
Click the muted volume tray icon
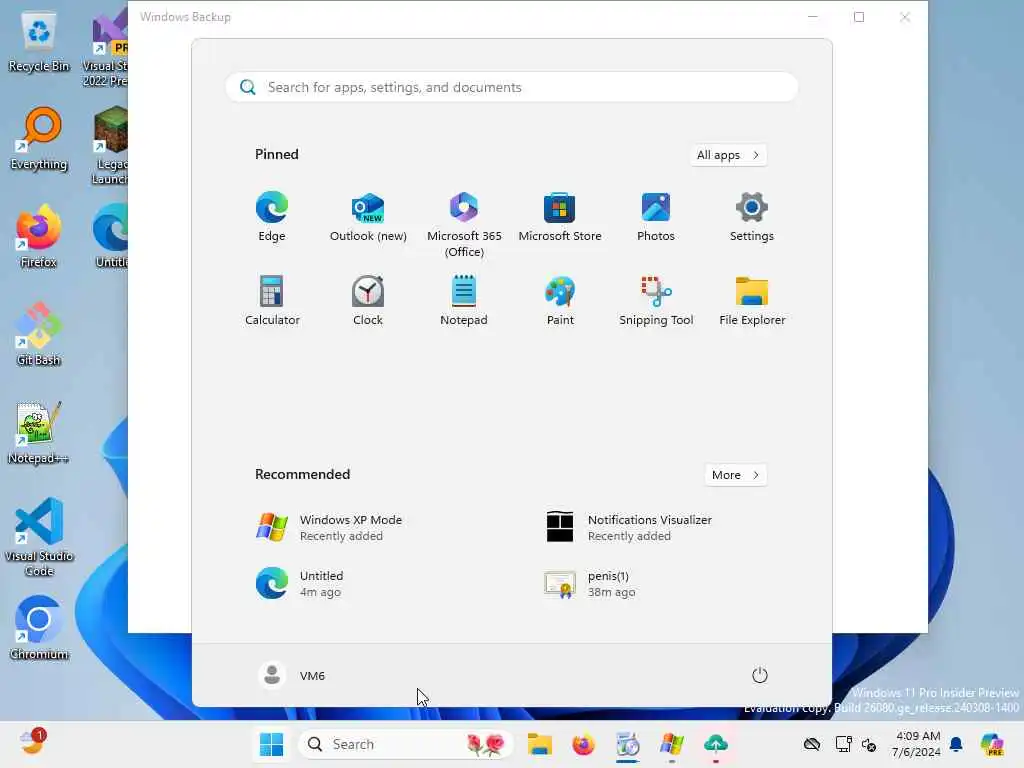click(869, 744)
